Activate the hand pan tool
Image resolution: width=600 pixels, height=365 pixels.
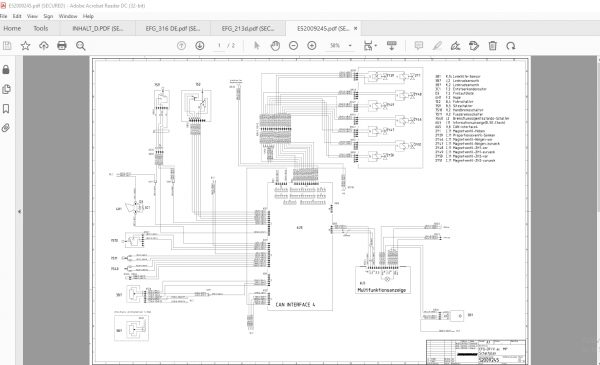[x=275, y=46]
